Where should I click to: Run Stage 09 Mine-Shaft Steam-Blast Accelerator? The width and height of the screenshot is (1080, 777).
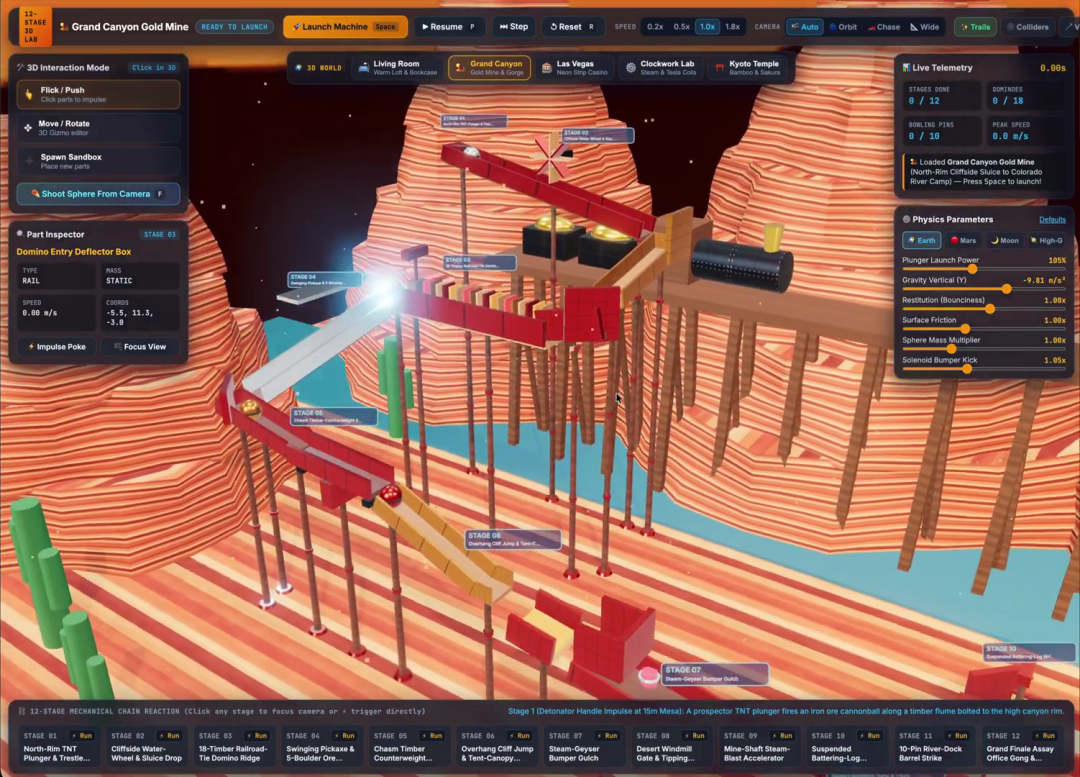coord(781,736)
